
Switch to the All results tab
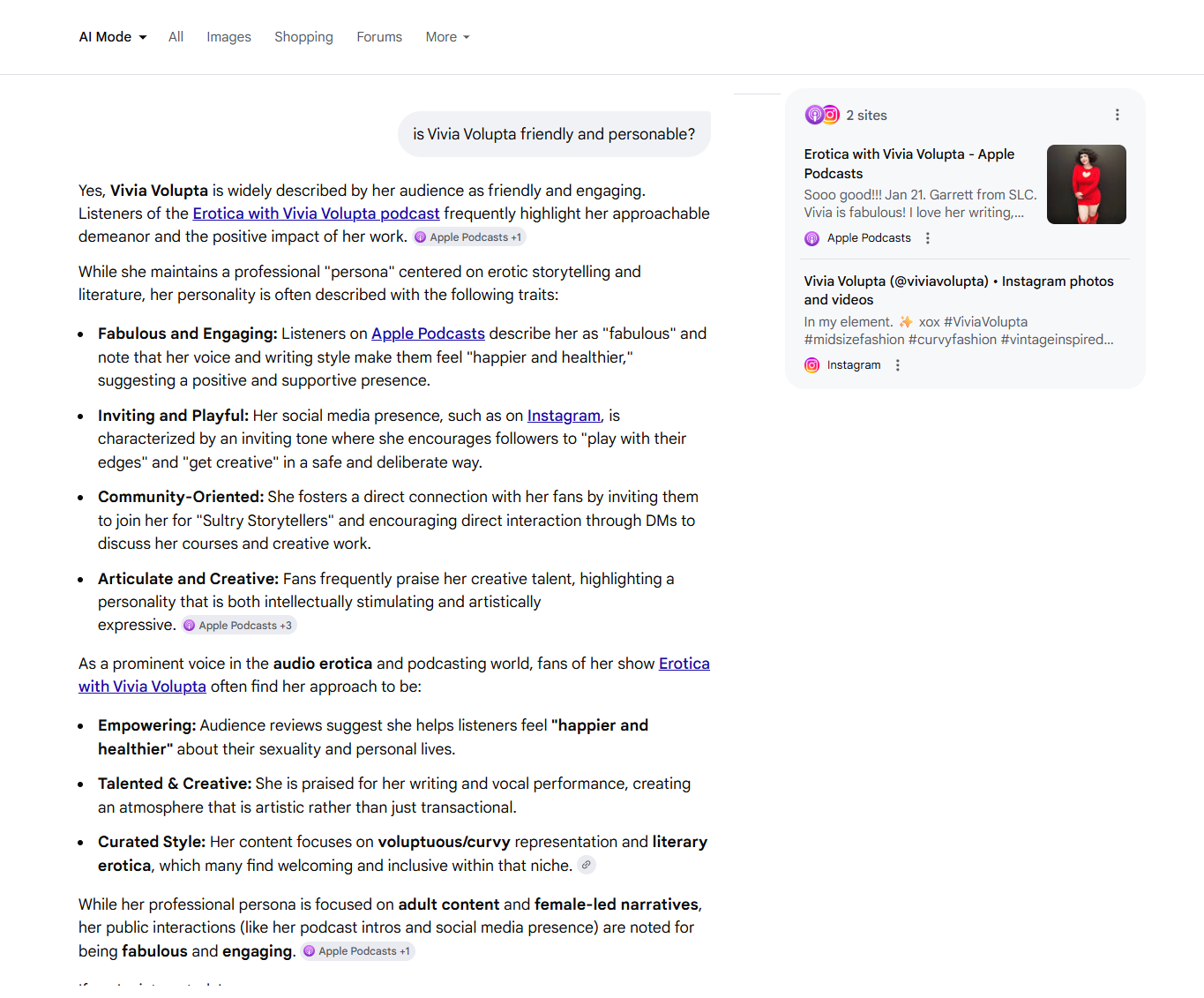coord(176,37)
